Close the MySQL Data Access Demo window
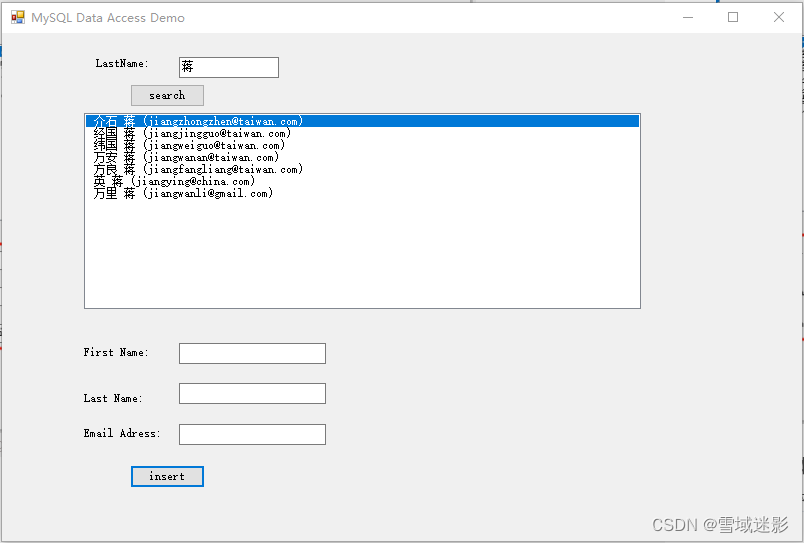 (779, 17)
